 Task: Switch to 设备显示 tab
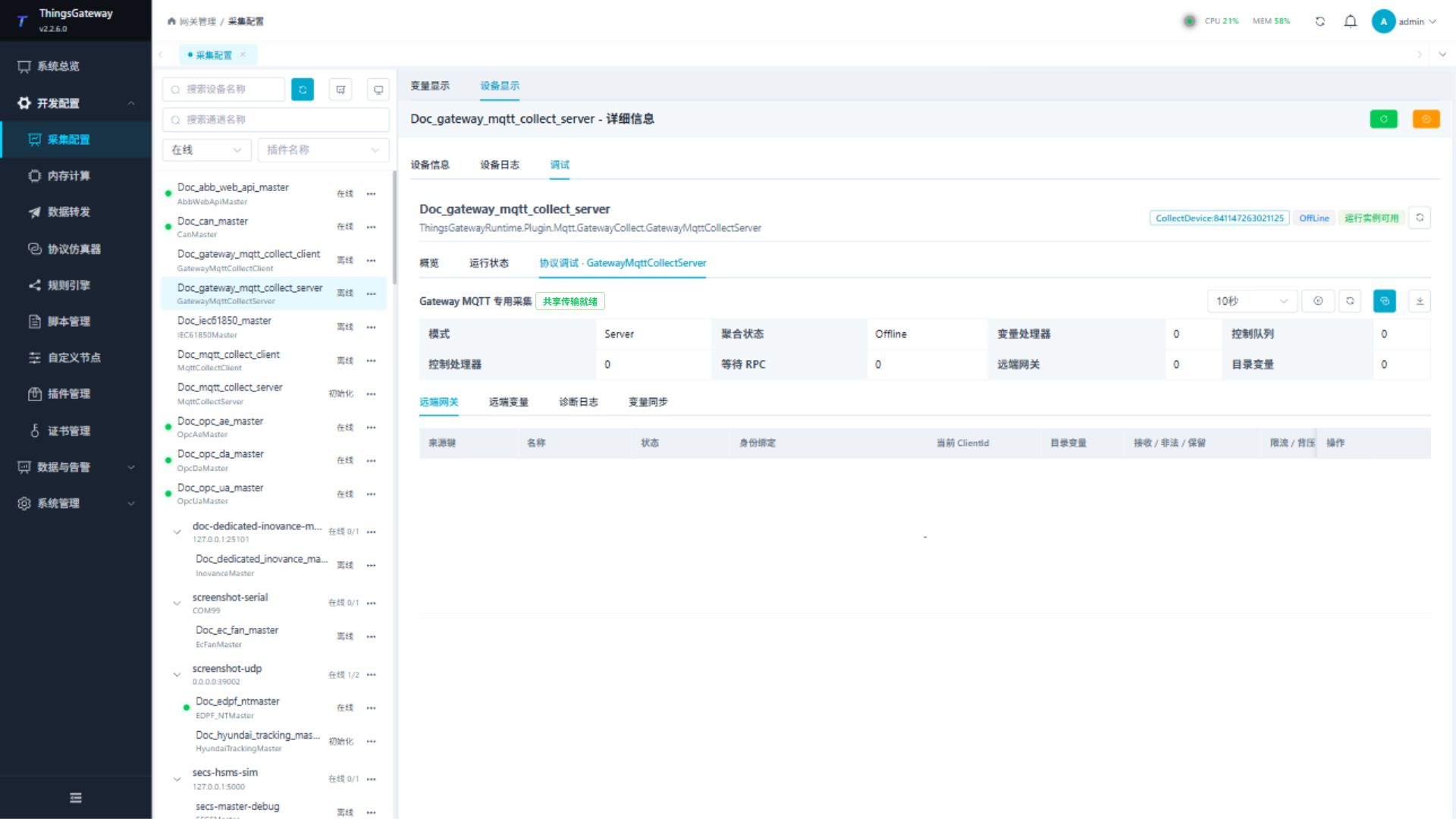(500, 86)
